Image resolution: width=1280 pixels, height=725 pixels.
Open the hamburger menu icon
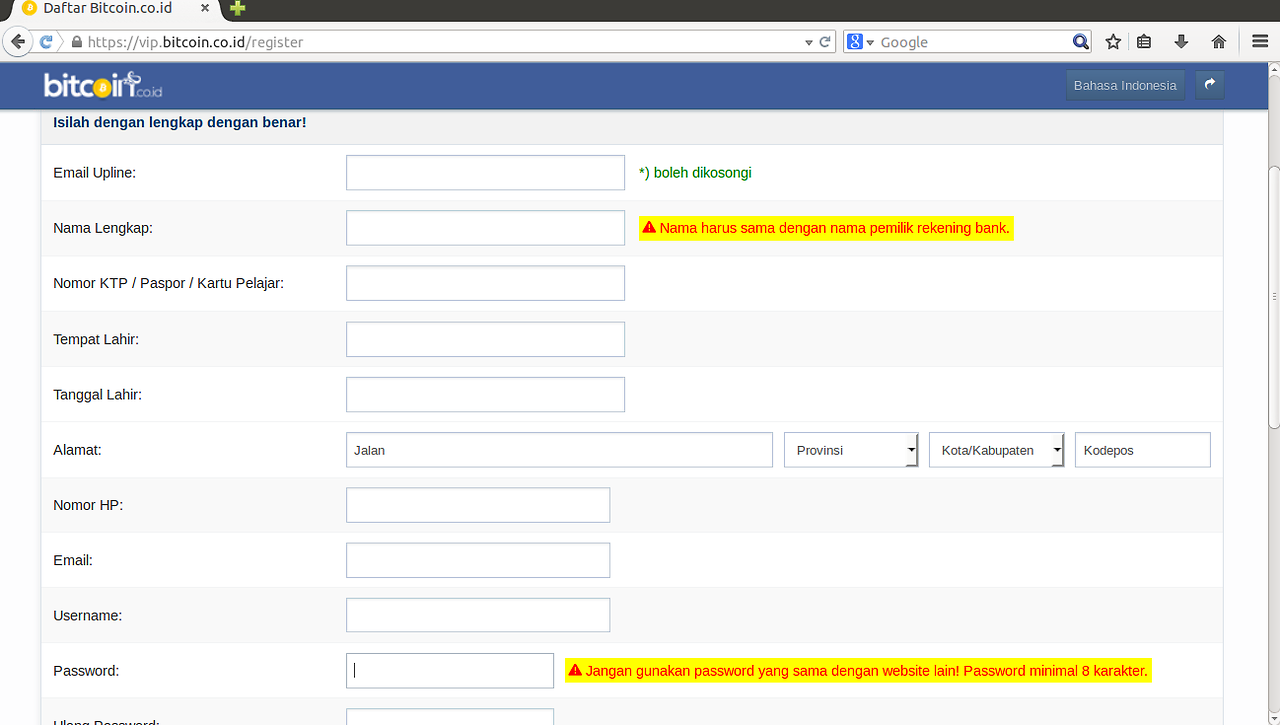1260,42
